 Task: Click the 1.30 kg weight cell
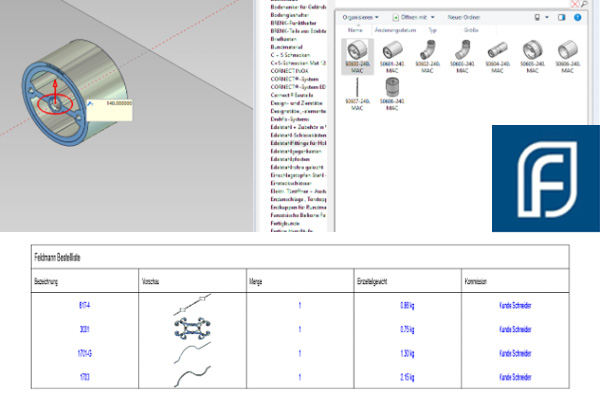click(x=407, y=353)
